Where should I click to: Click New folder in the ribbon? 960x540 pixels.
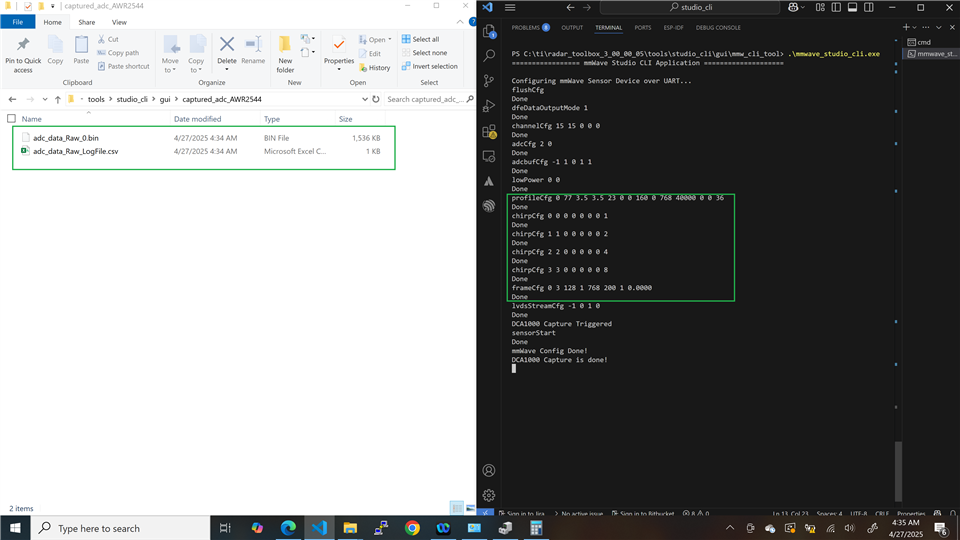(x=285, y=55)
